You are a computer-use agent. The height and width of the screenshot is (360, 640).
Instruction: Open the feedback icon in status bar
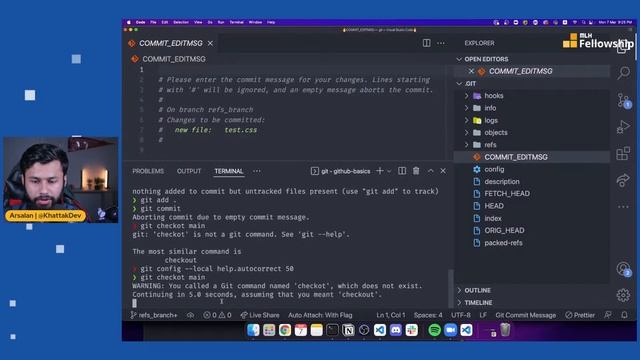point(608,315)
